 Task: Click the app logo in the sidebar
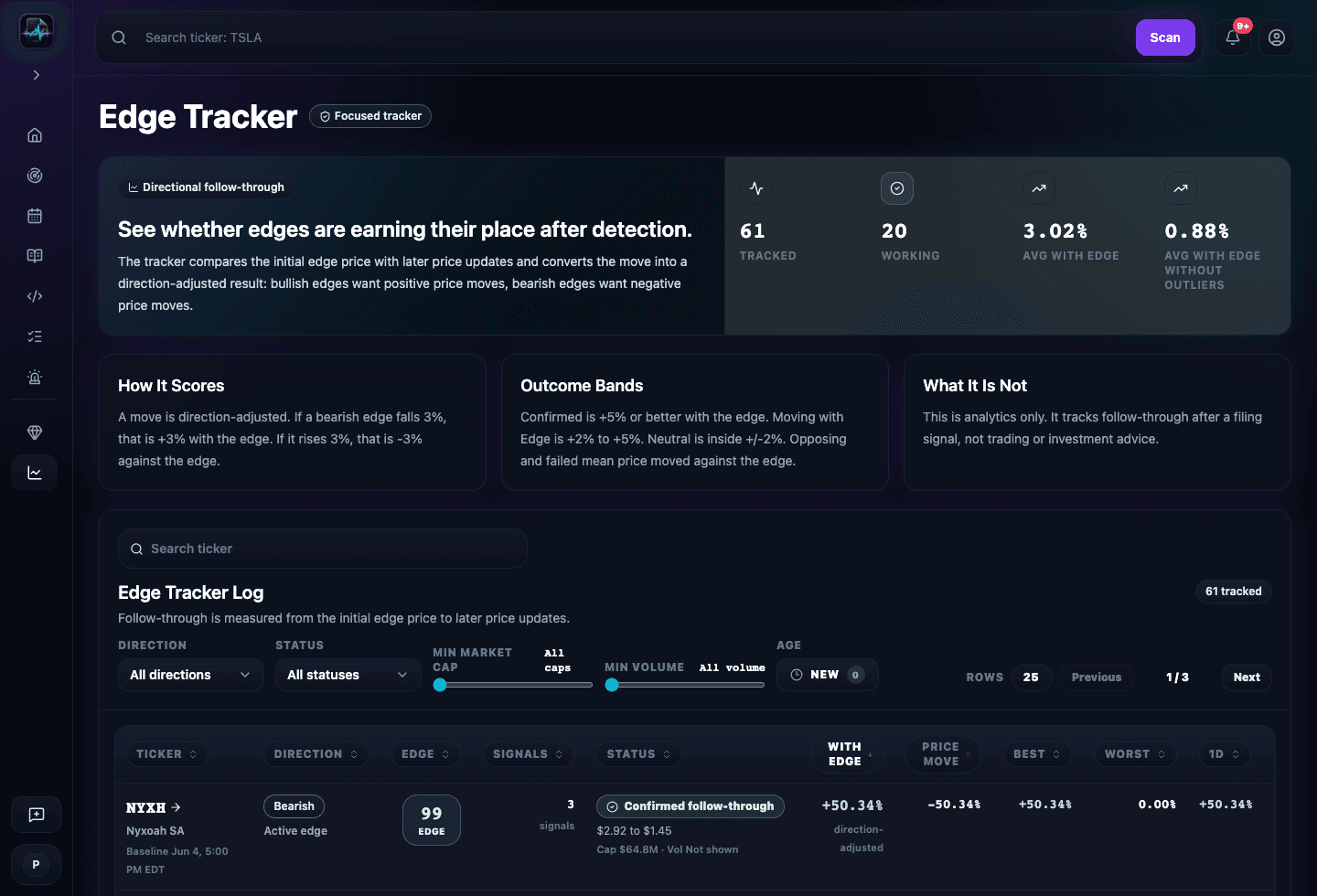pyautogui.click(x=37, y=31)
